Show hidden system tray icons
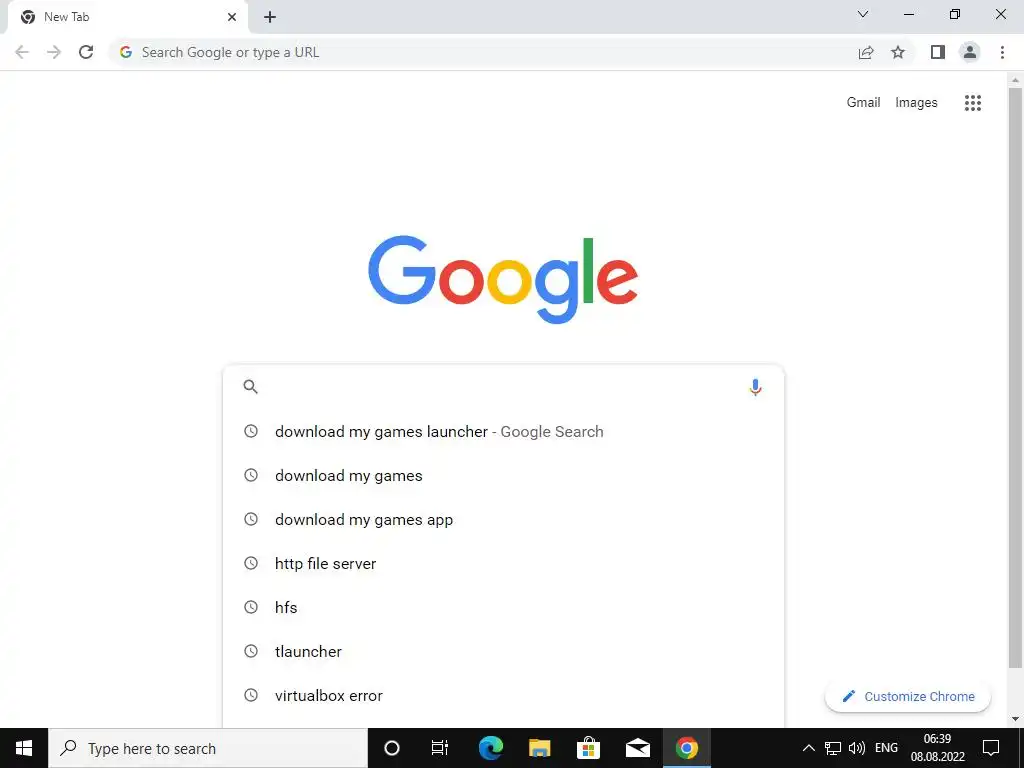Viewport: 1024px width, 768px height. pyautogui.click(x=808, y=748)
